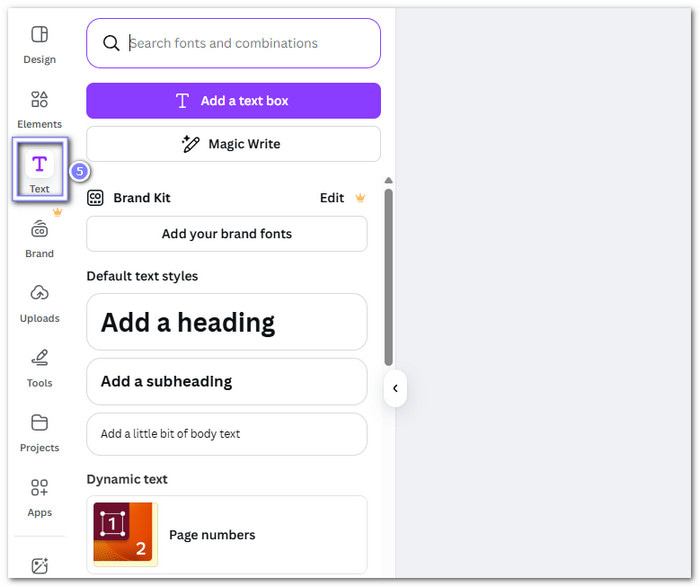Click the image generator icon at sidebar bottom

(x=39, y=566)
